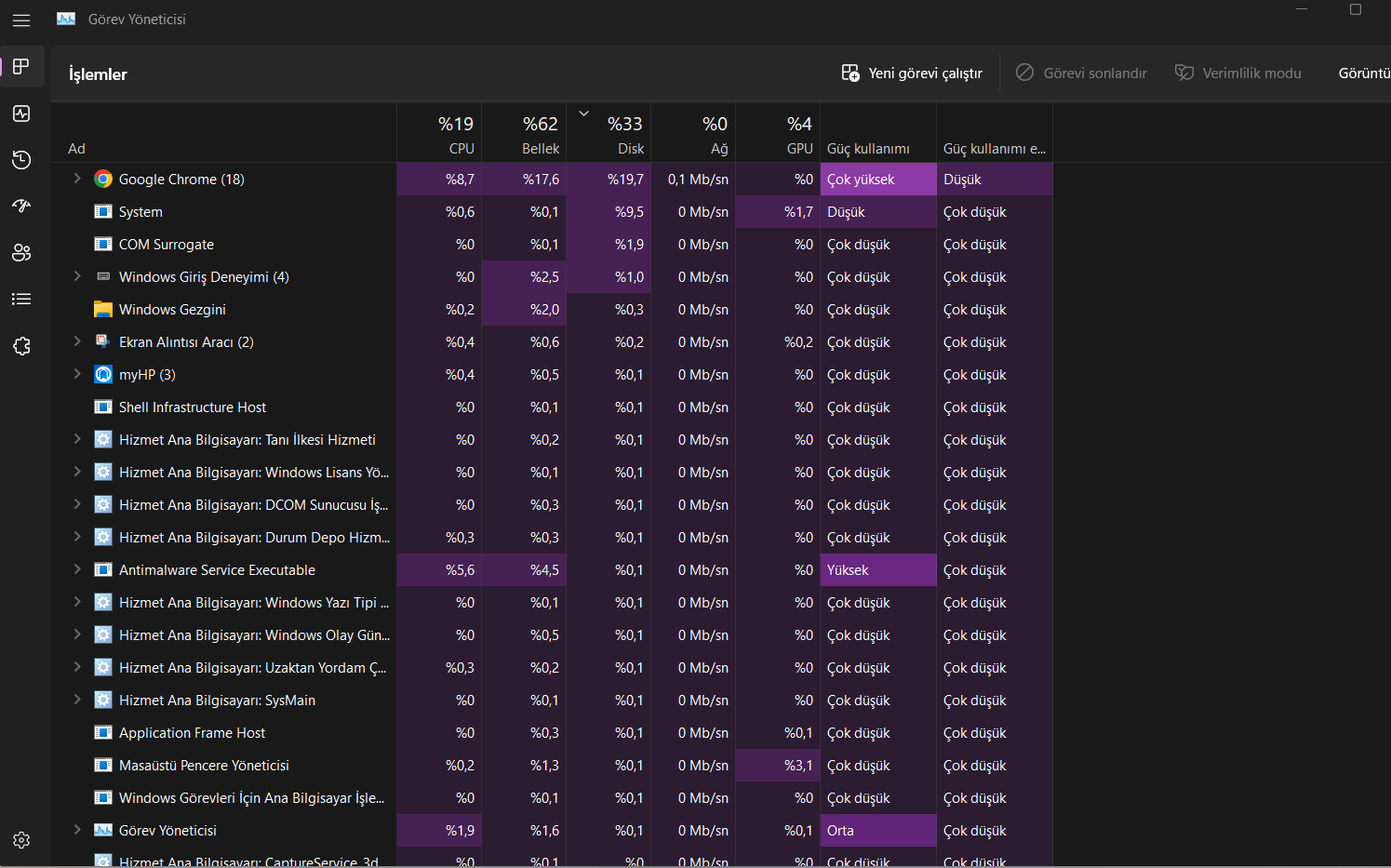The height and width of the screenshot is (868, 1391).
Task: Expand the Google Chrome process group
Action: [x=77, y=179]
